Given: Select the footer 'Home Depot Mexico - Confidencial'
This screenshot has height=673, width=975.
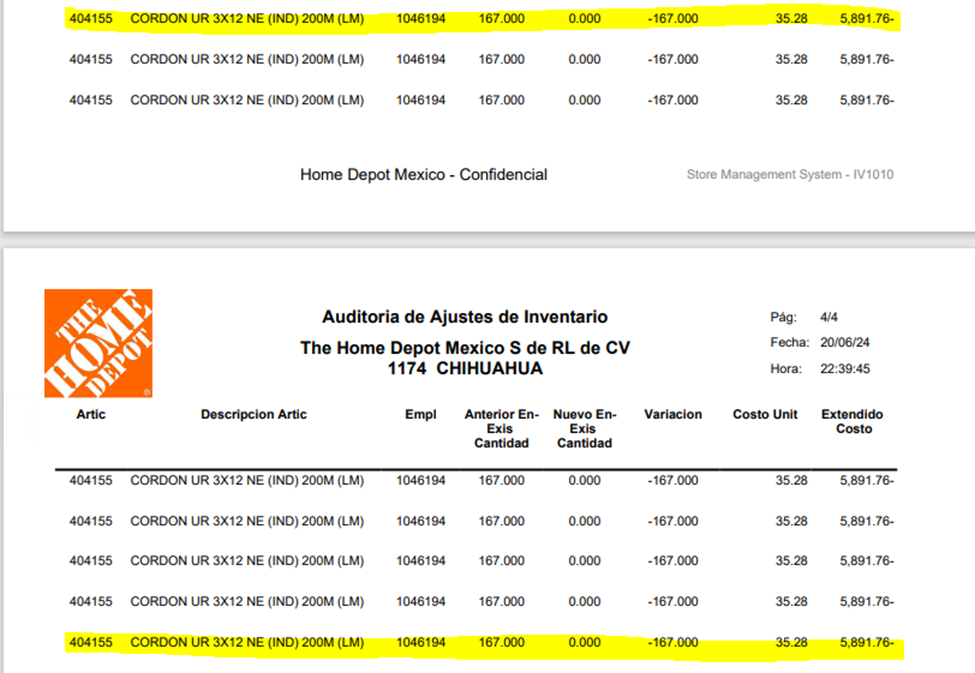Looking at the screenshot, I should (x=423, y=175).
